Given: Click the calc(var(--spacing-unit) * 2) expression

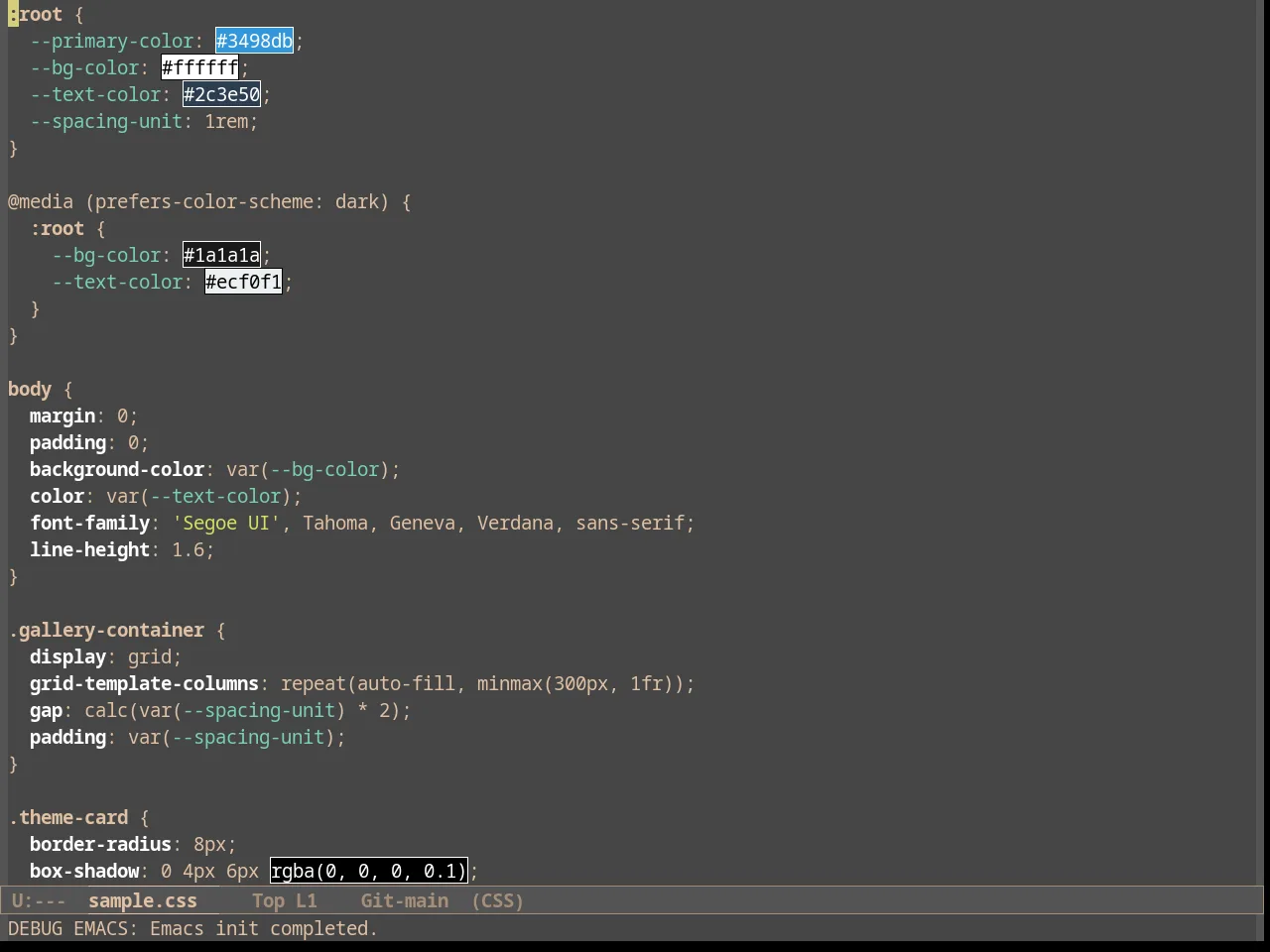Looking at the screenshot, I should (242, 710).
